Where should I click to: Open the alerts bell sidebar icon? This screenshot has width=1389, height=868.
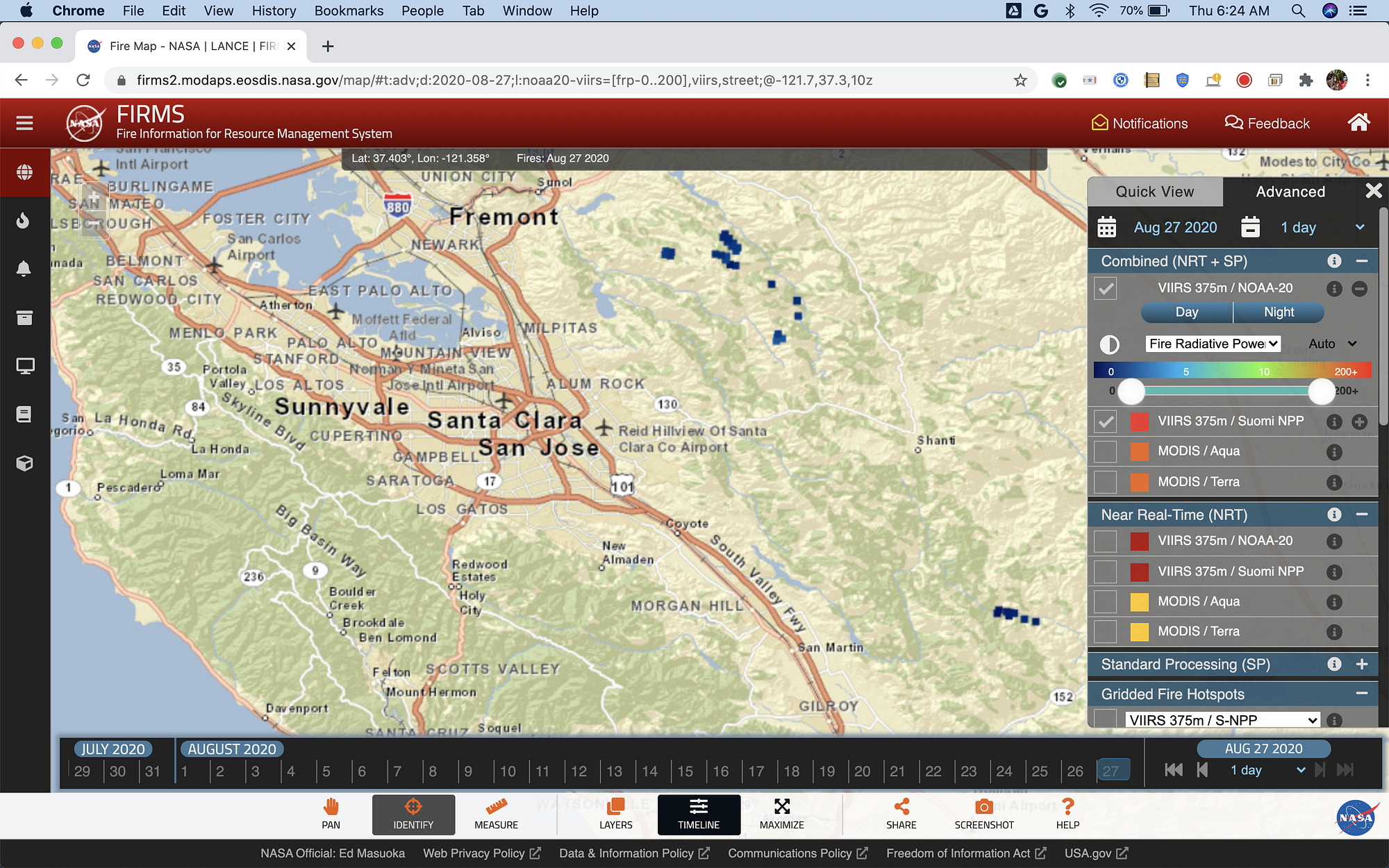pyautogui.click(x=24, y=269)
